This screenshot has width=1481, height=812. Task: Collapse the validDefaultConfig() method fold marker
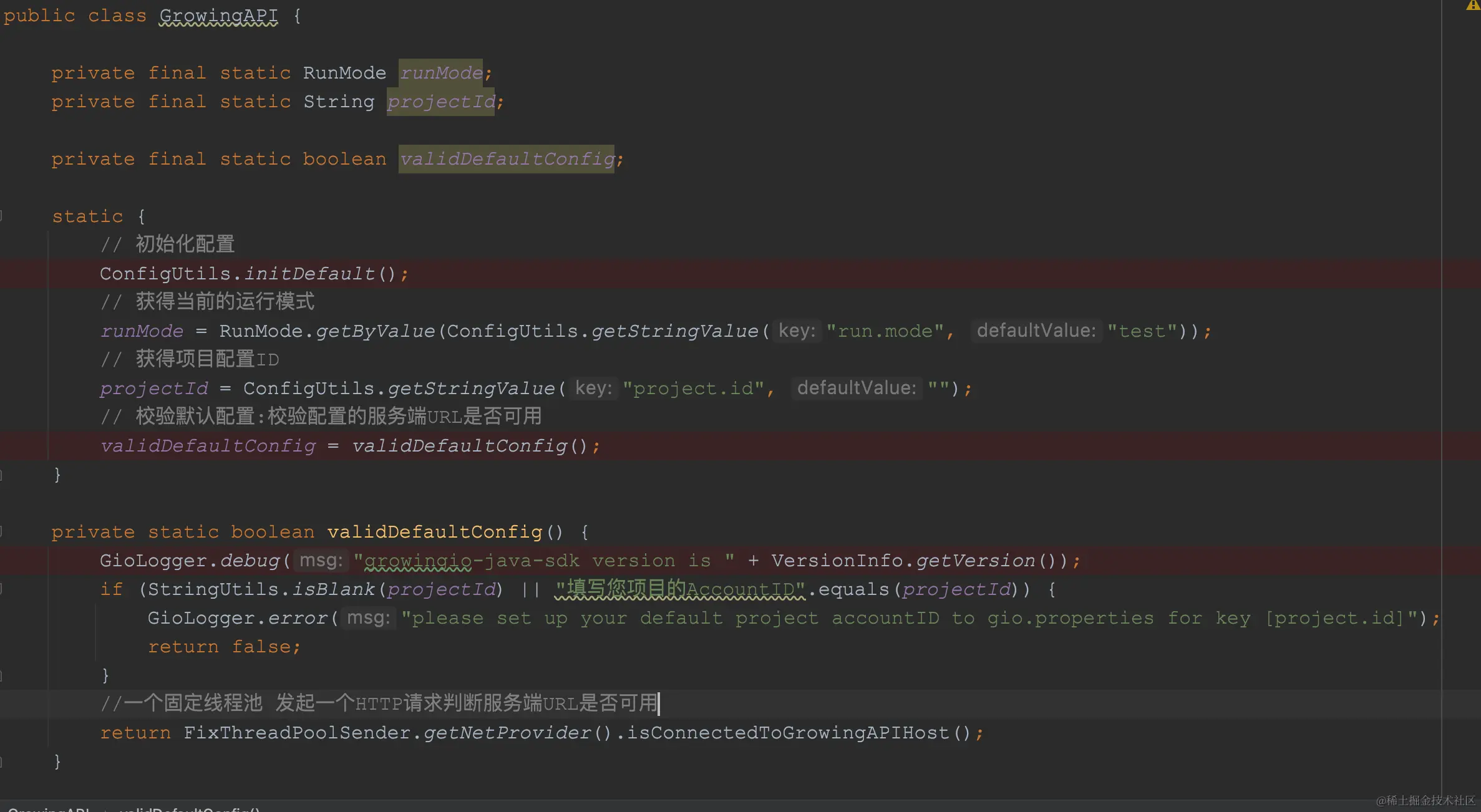click(2, 532)
